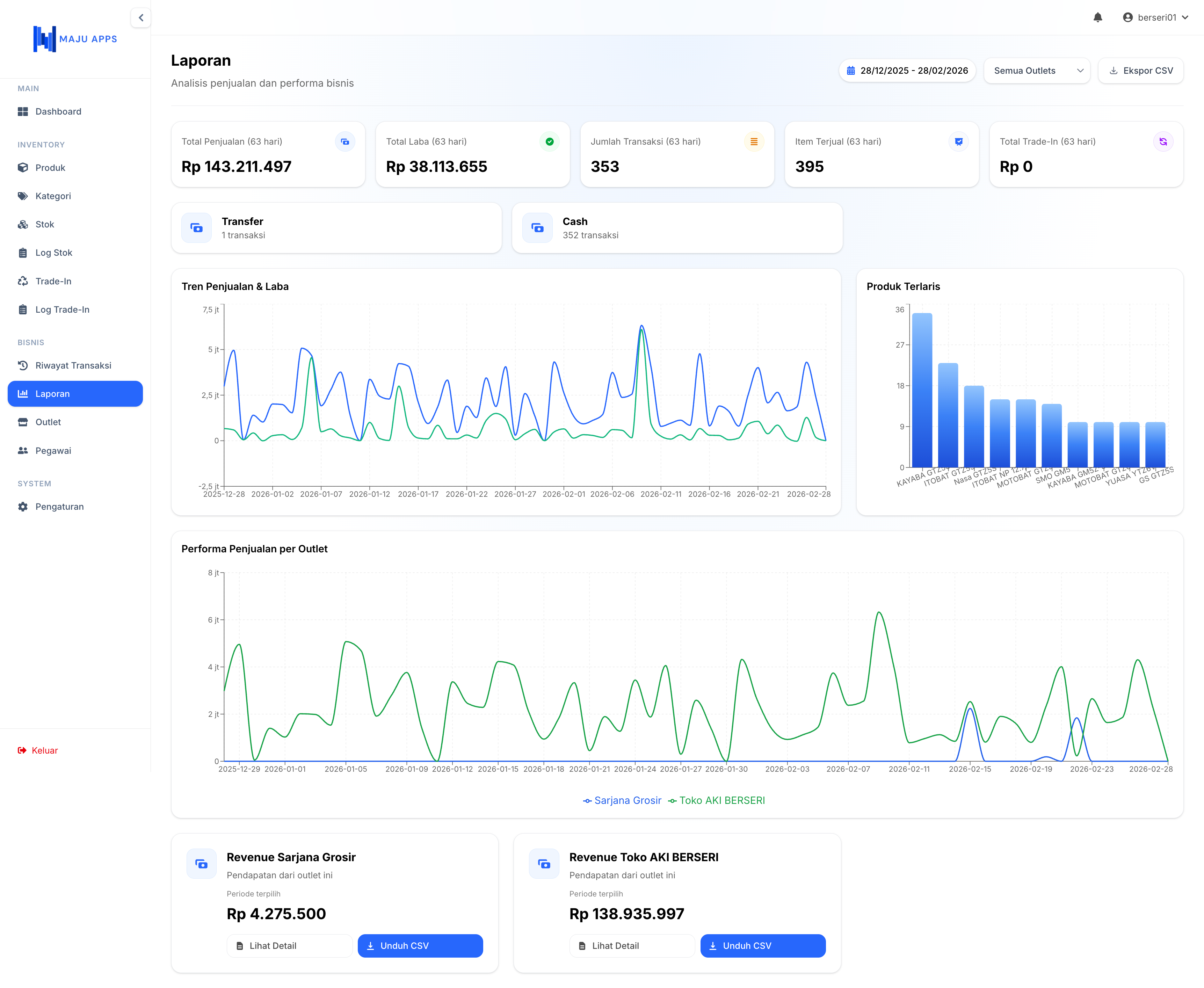Click the Pengaturan gear icon
Viewport: 1204px width, 988px height.
click(x=23, y=507)
